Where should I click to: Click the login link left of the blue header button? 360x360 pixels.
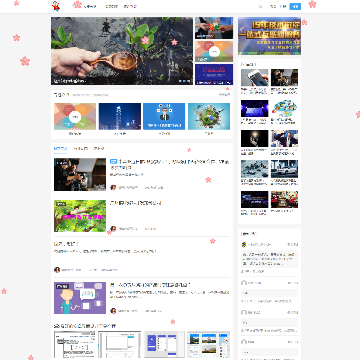tap(273, 6)
